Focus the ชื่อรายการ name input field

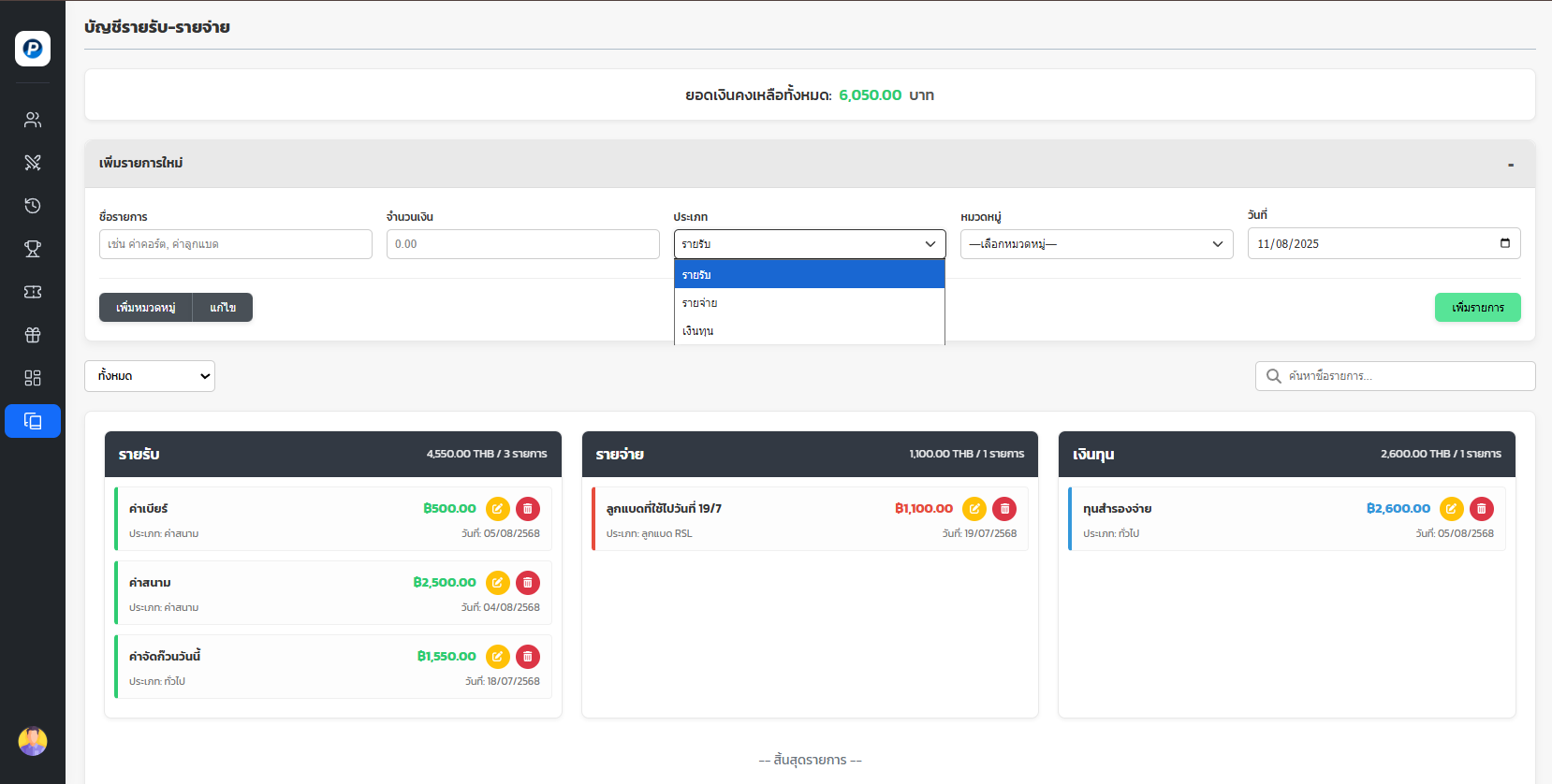coord(236,244)
